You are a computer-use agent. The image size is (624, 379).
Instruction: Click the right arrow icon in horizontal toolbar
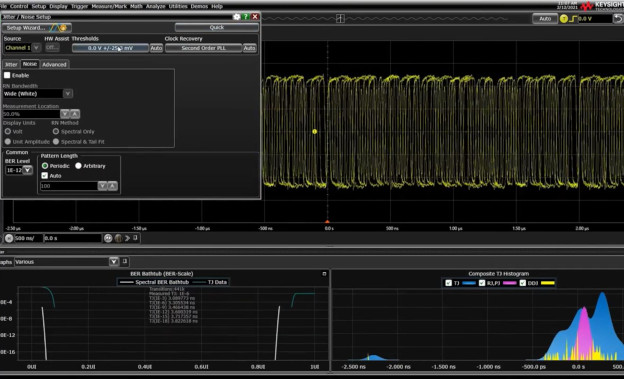[127, 238]
